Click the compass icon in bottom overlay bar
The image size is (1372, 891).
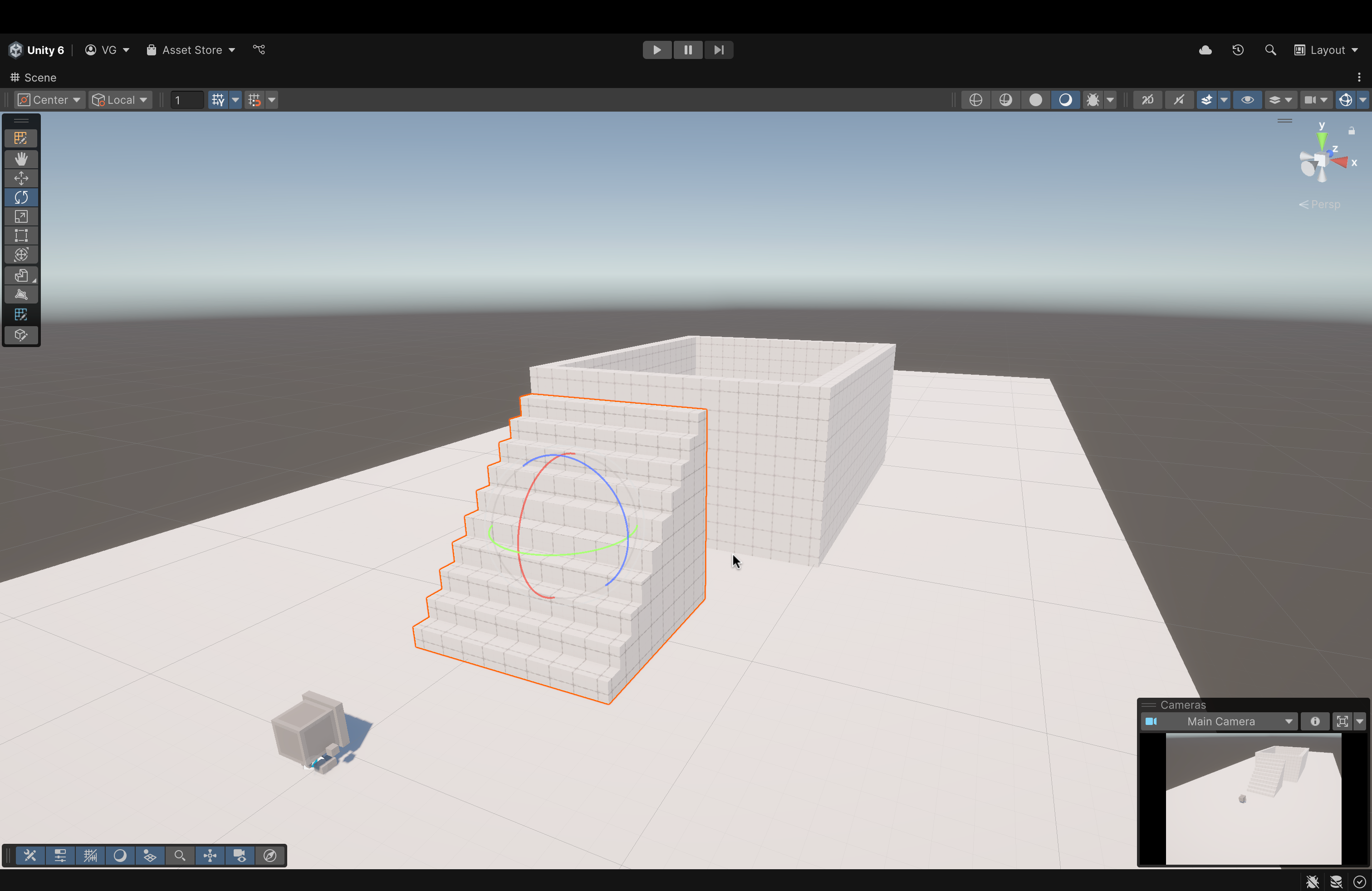[x=270, y=855]
